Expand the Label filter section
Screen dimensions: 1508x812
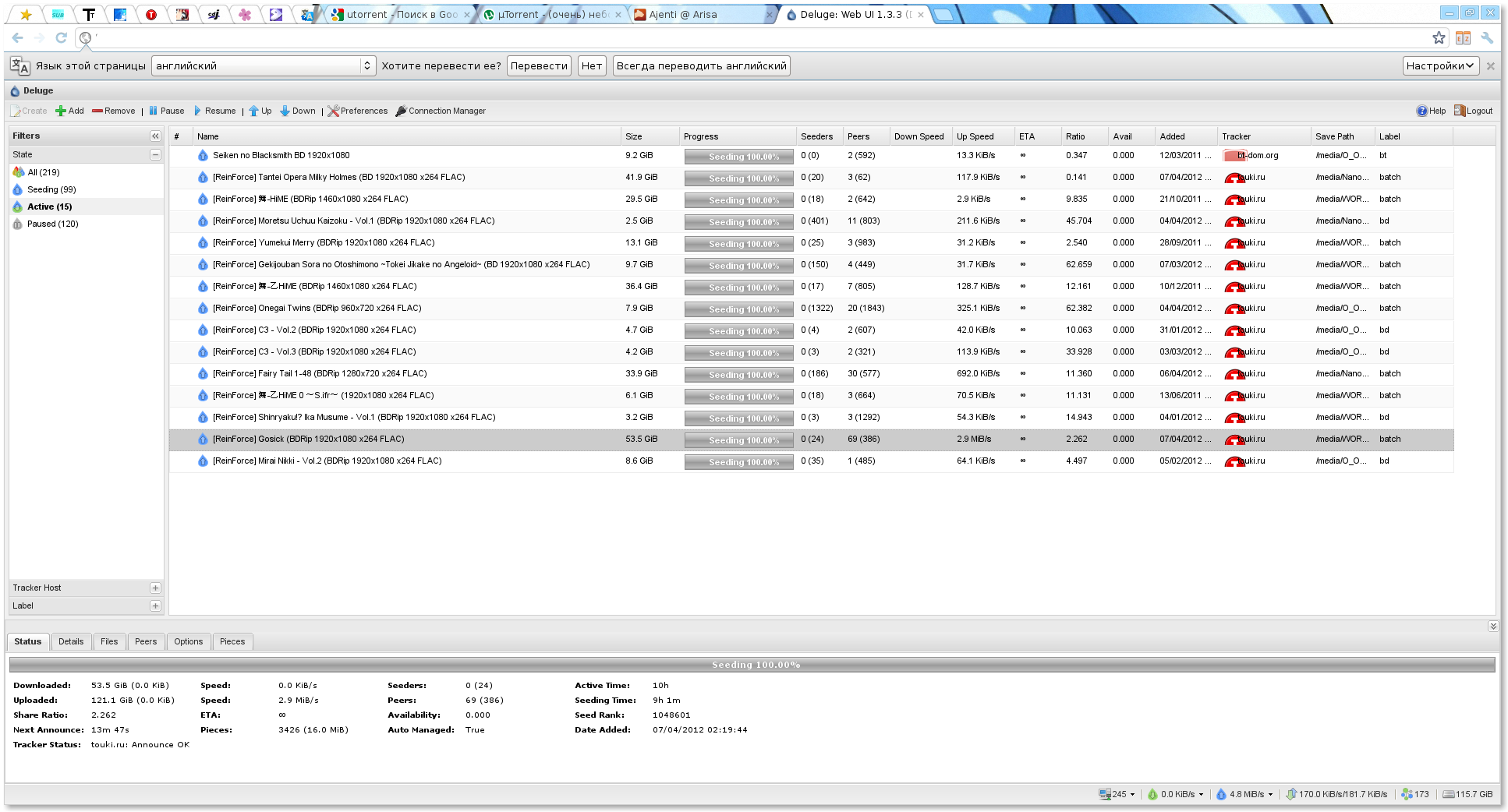tap(155, 605)
